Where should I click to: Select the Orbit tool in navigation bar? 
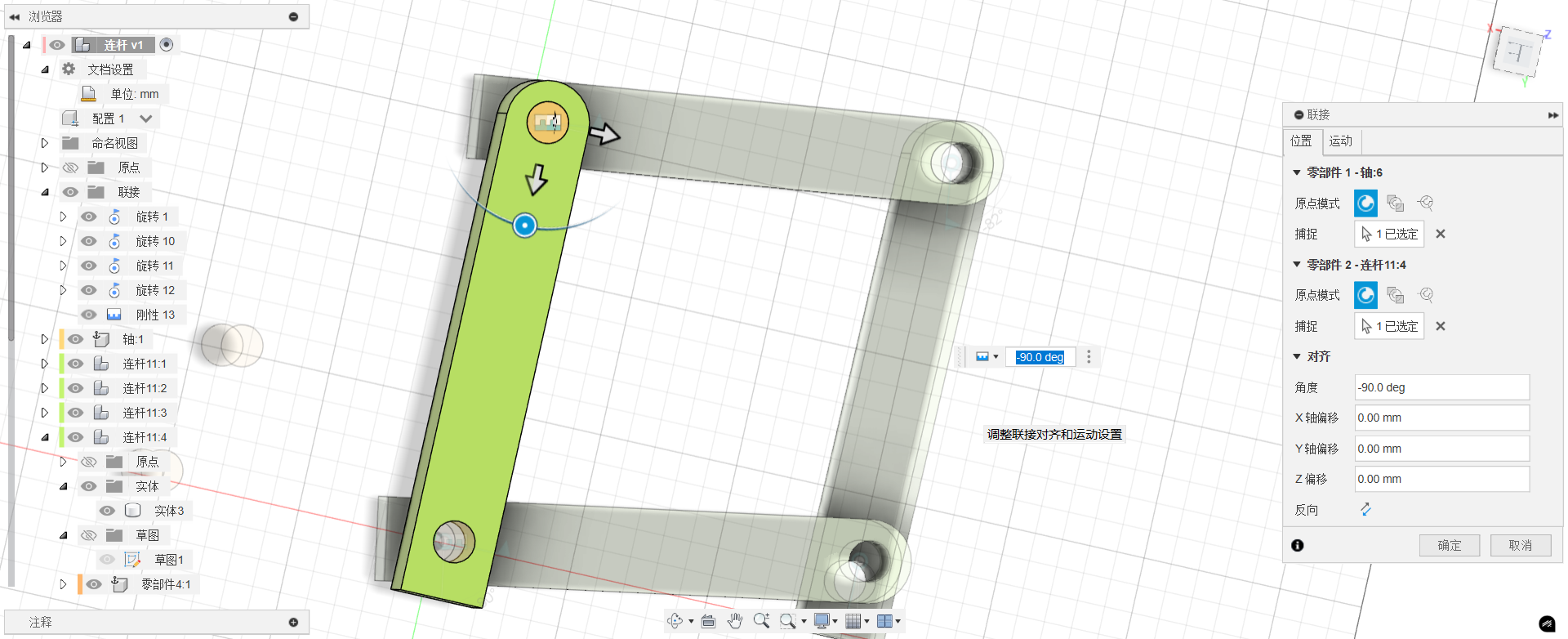pos(675,621)
